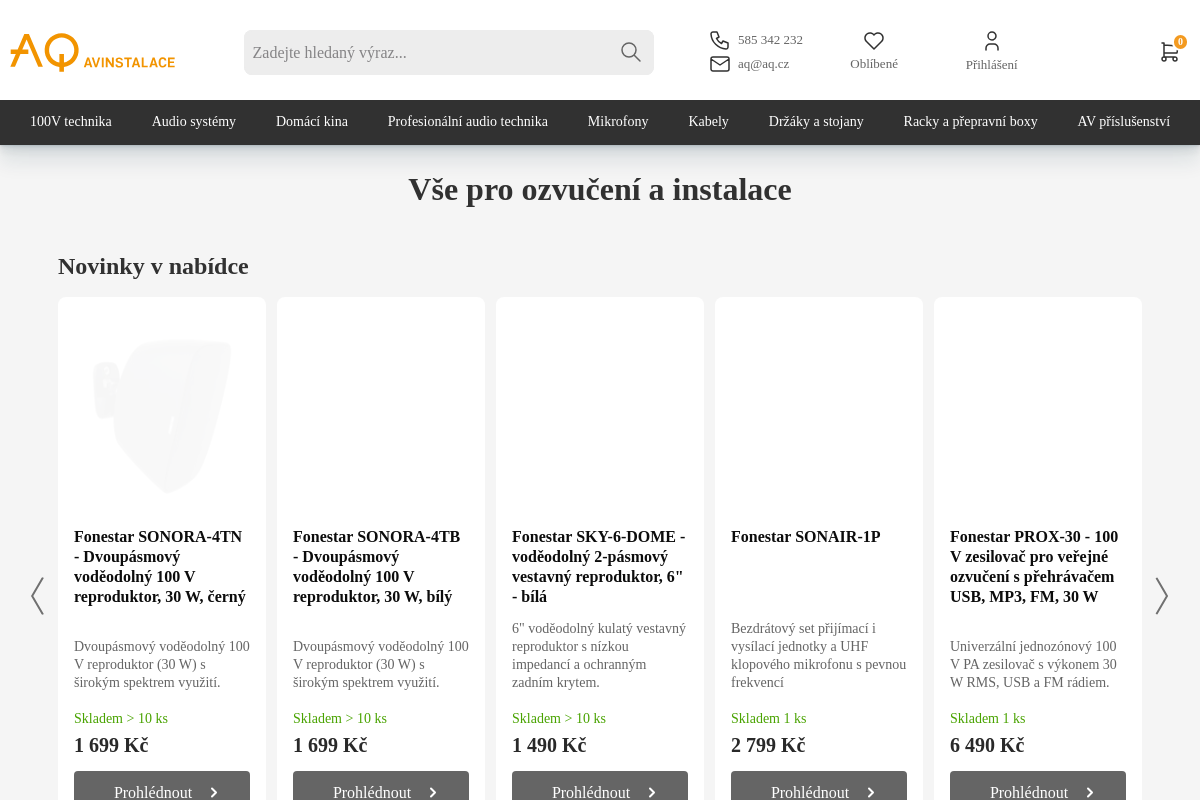Open Fonestar SONAIR-1P product title
The width and height of the screenshot is (1200, 800).
click(x=806, y=537)
